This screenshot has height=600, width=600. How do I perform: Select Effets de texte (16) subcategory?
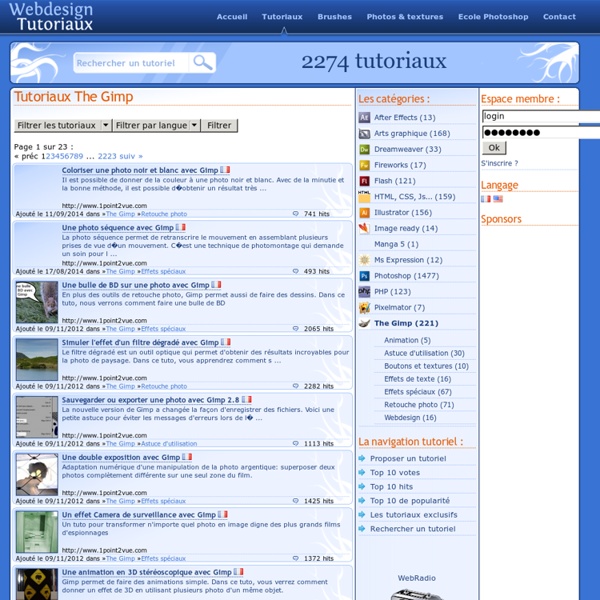pyautogui.click(x=417, y=379)
